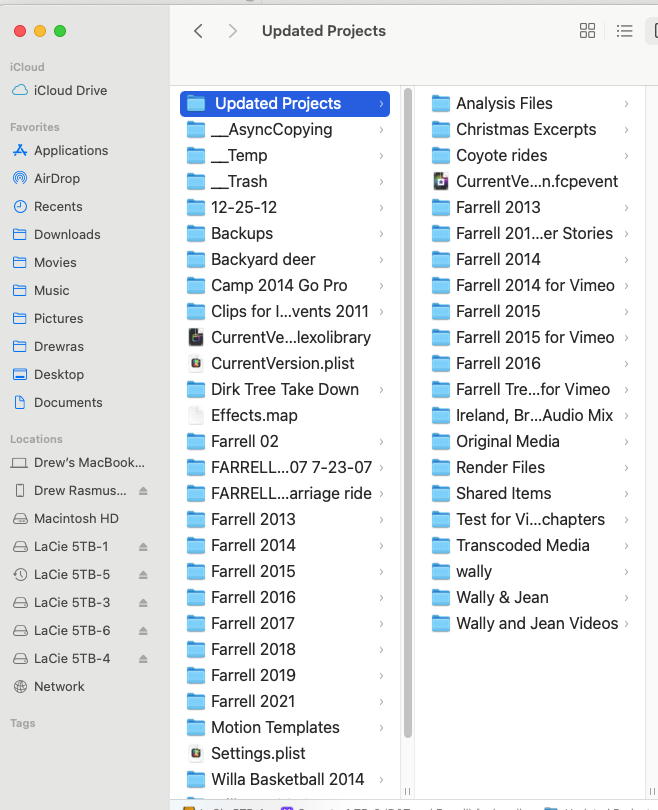The height and width of the screenshot is (810, 658).
Task: Select the __Trash folder
Action: 285,181
